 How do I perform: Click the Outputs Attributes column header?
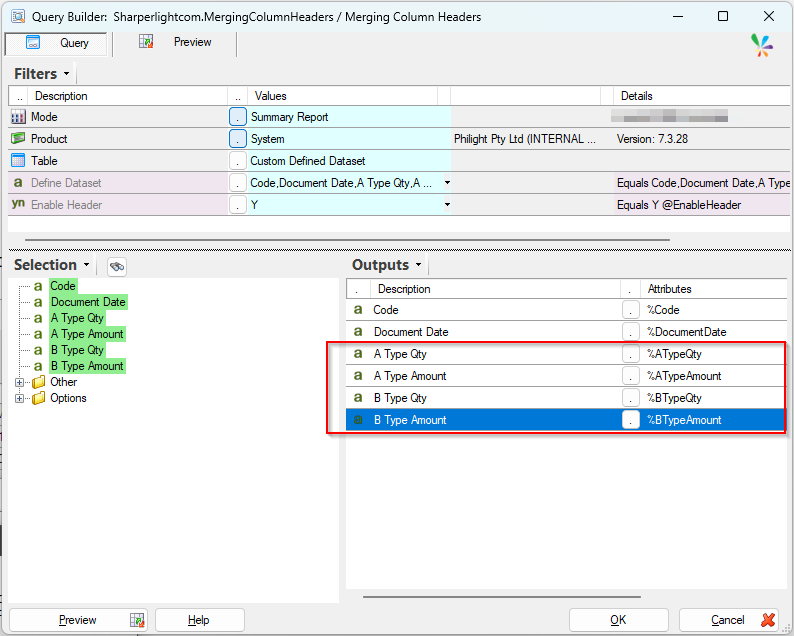coord(714,289)
